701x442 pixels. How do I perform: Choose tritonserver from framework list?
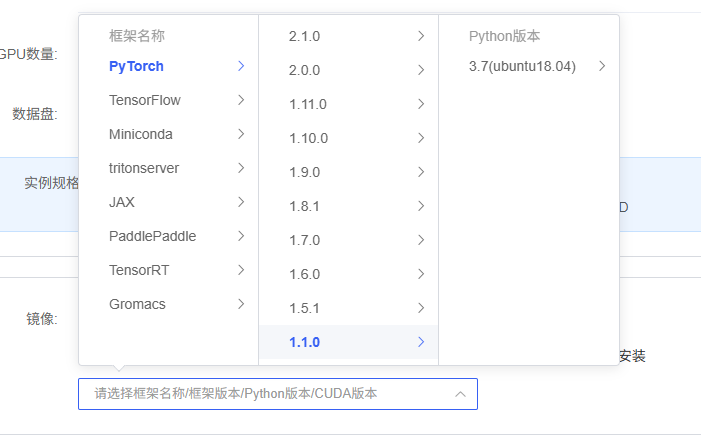point(168,168)
